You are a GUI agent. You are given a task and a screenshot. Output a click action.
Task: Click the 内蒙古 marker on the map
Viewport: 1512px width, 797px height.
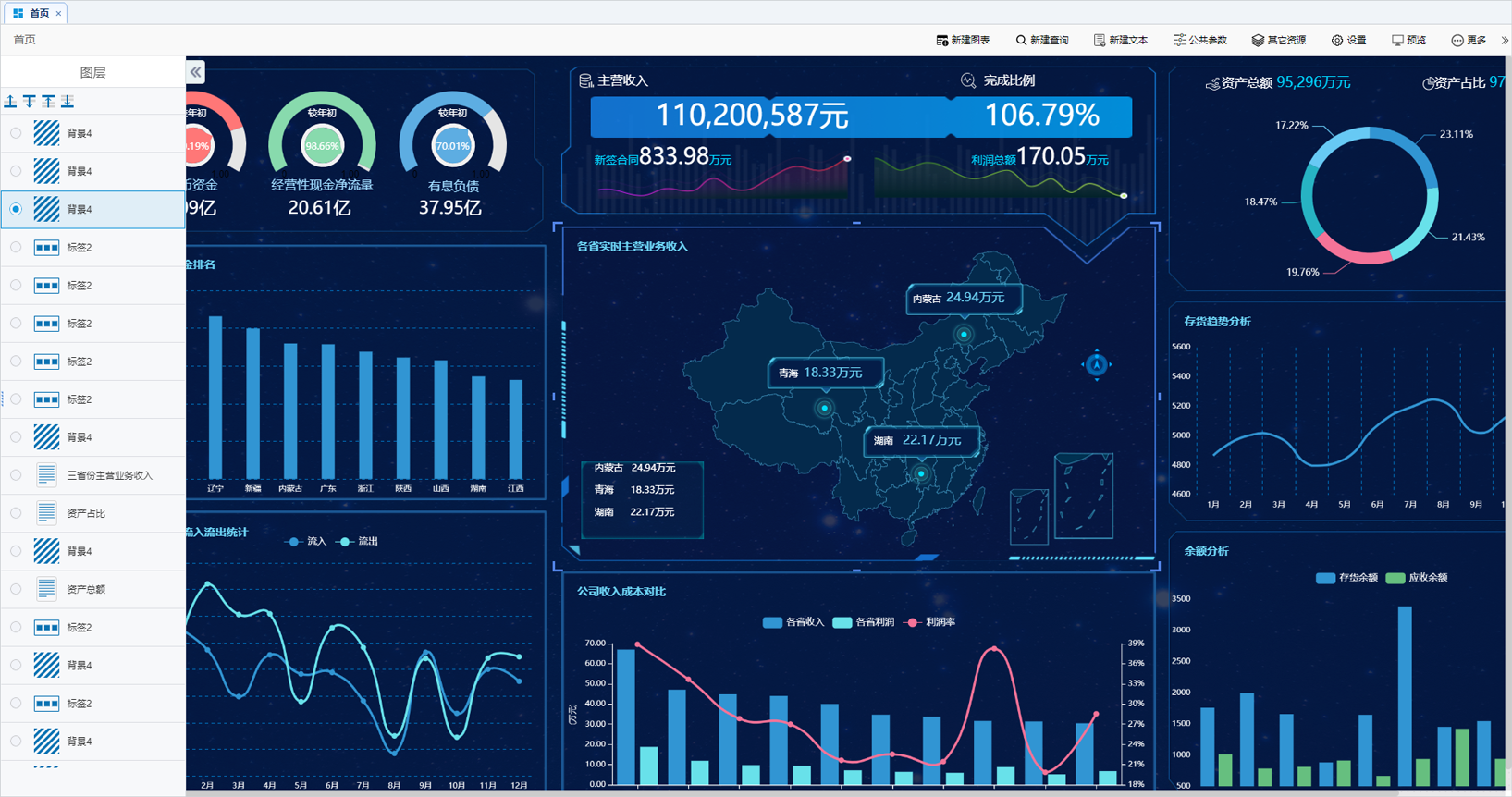click(964, 334)
